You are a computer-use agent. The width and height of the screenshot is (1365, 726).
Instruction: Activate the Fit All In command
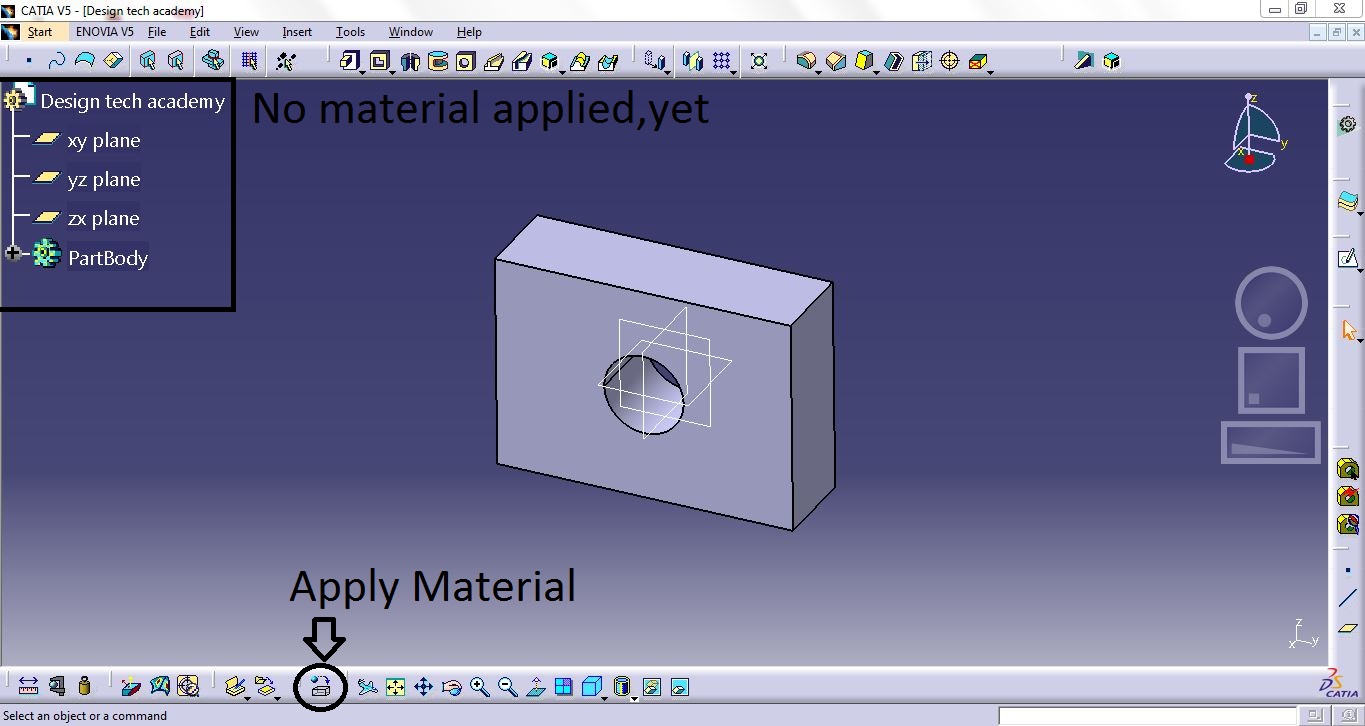[394, 687]
